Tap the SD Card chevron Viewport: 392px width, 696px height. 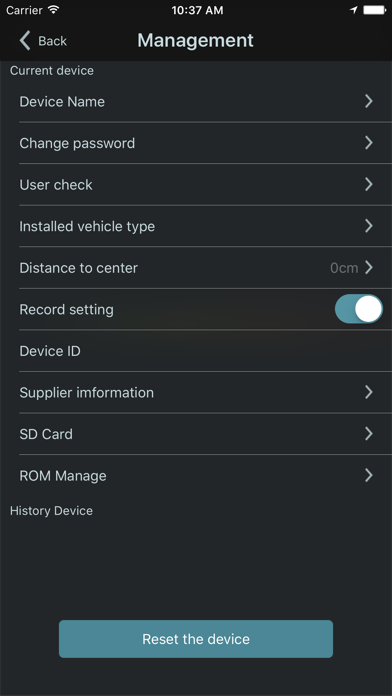(x=368, y=434)
